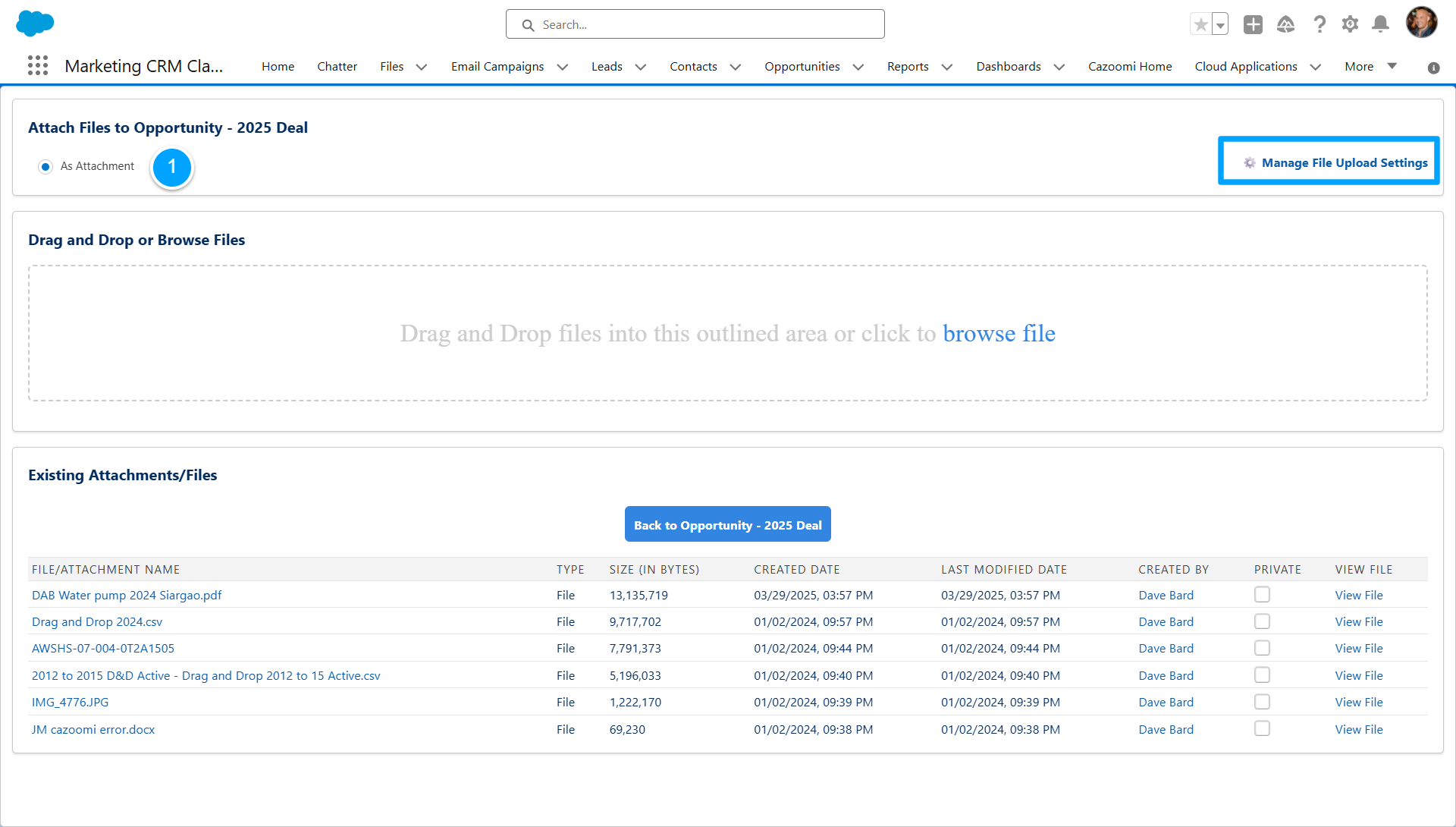Open the Trailhead guidance icon
1456x827 pixels.
click(1285, 25)
